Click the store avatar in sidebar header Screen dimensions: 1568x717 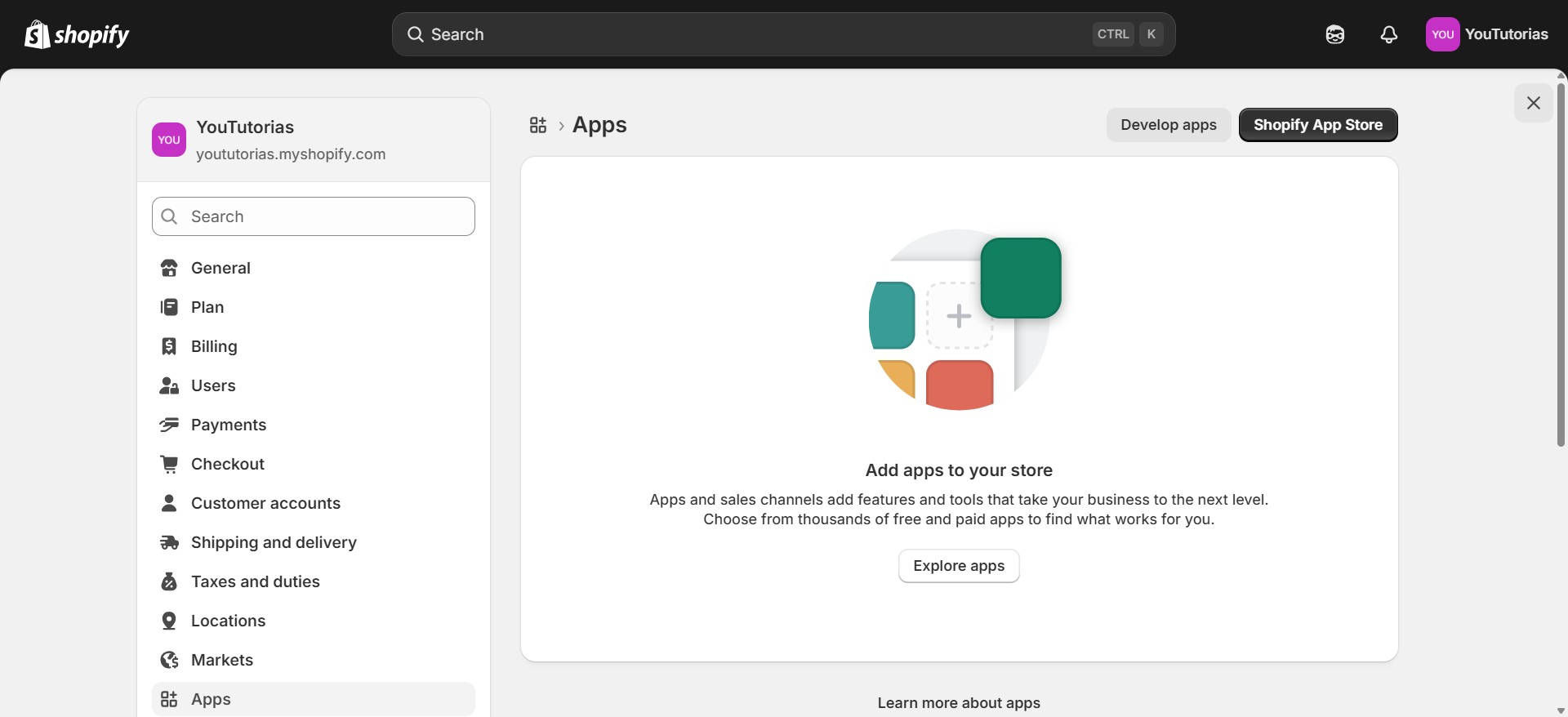[169, 140]
